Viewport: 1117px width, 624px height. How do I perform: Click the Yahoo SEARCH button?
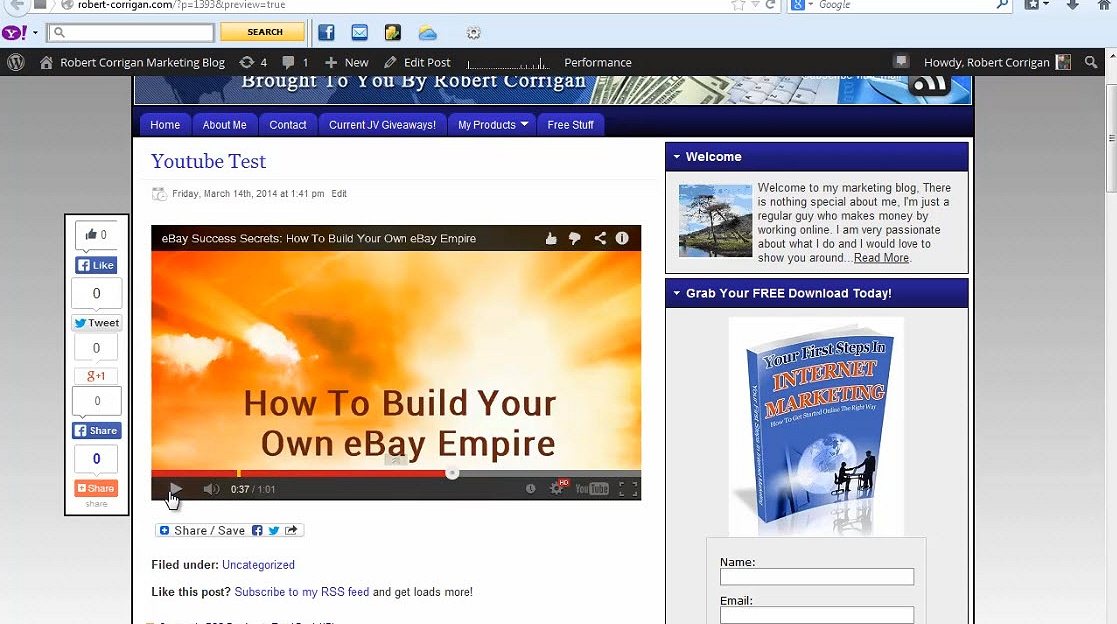tap(264, 32)
